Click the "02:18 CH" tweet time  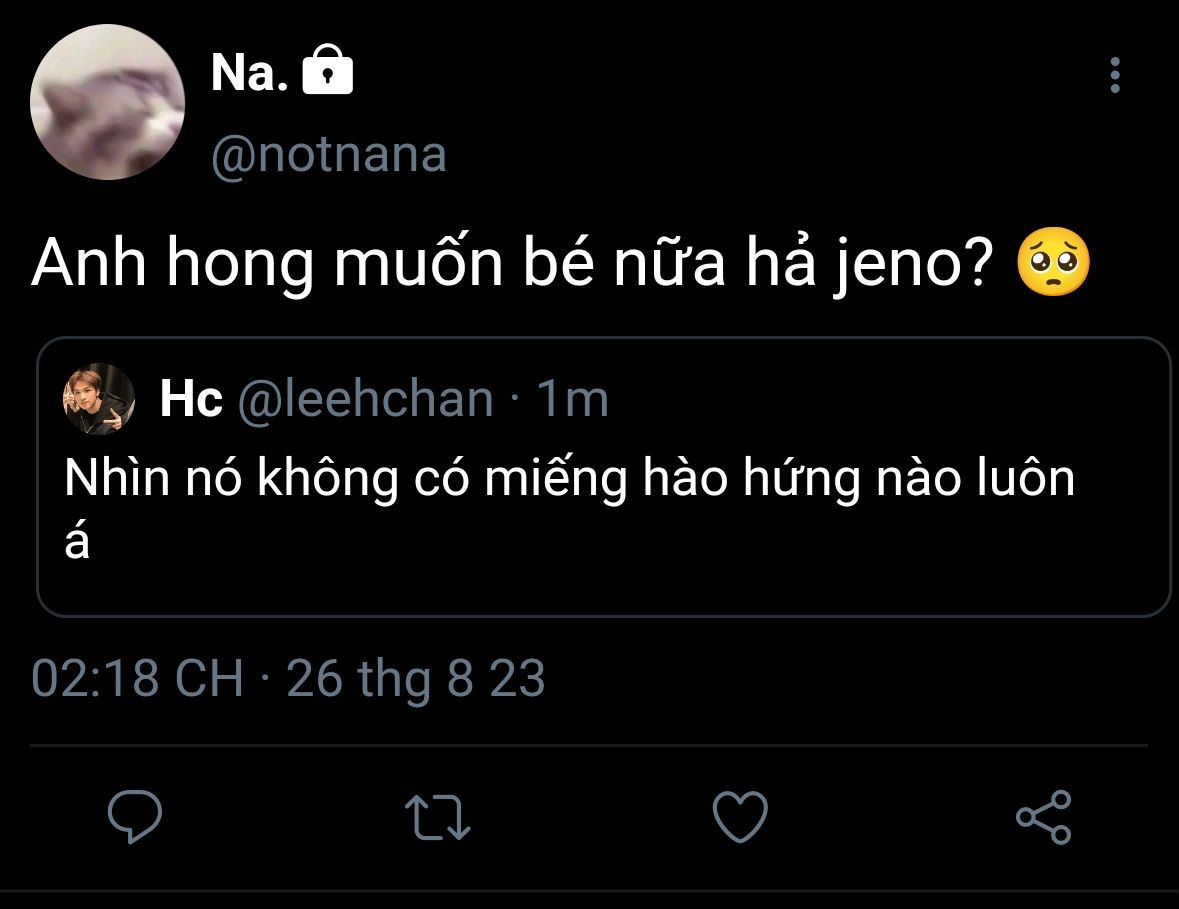coord(138,679)
